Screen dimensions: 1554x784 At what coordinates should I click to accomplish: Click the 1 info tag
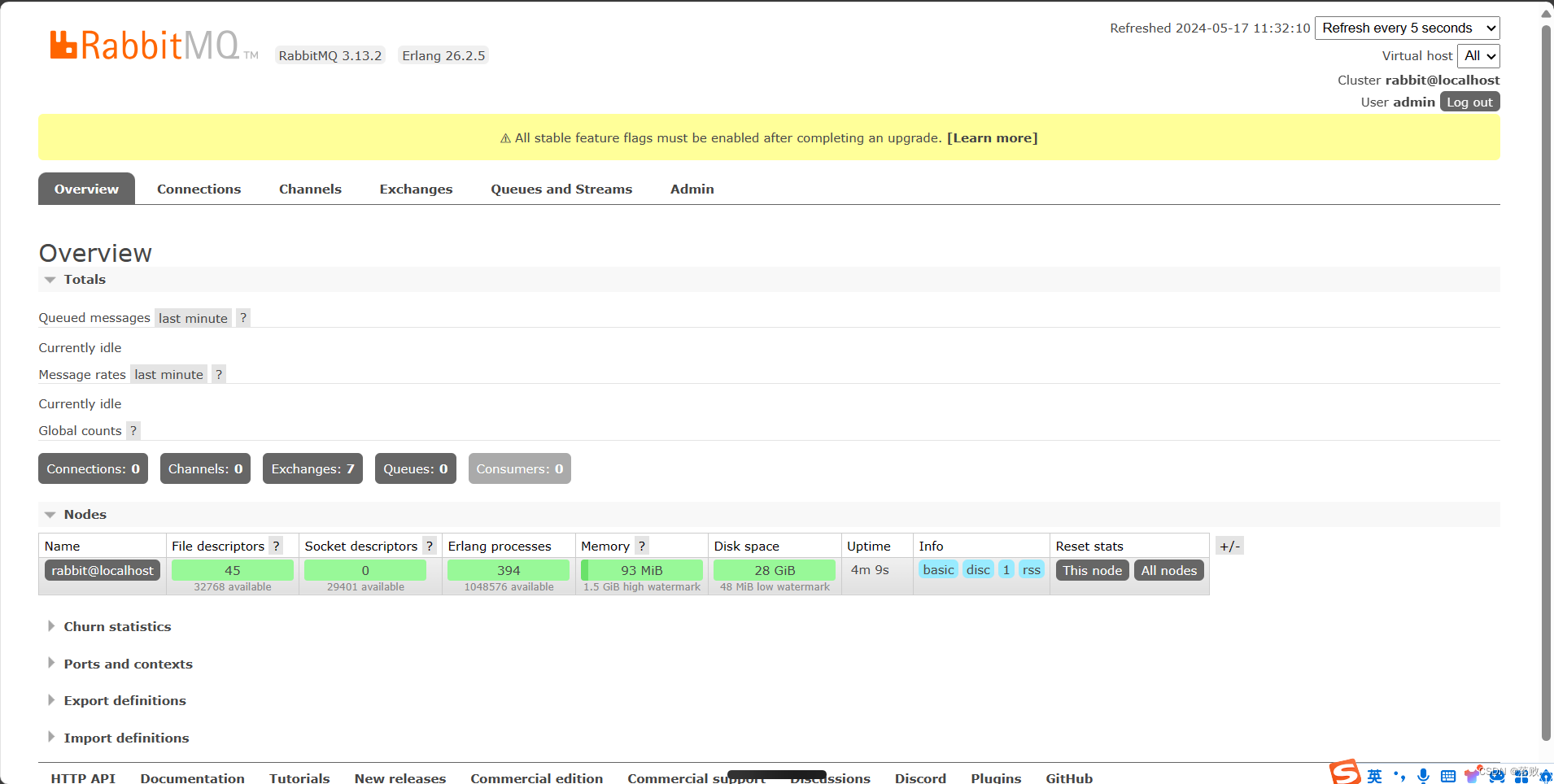[1006, 569]
